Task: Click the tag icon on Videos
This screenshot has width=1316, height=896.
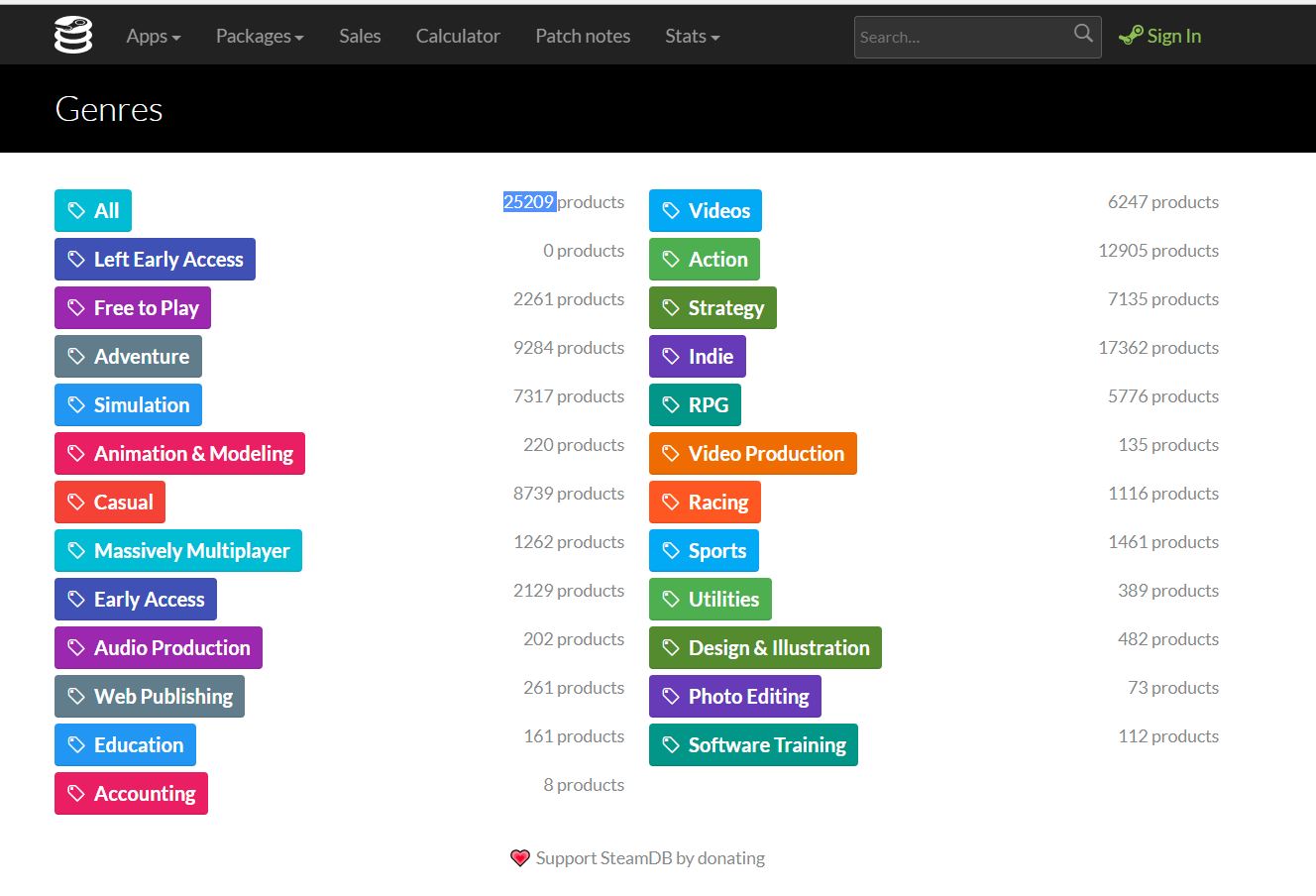Action: tap(671, 210)
